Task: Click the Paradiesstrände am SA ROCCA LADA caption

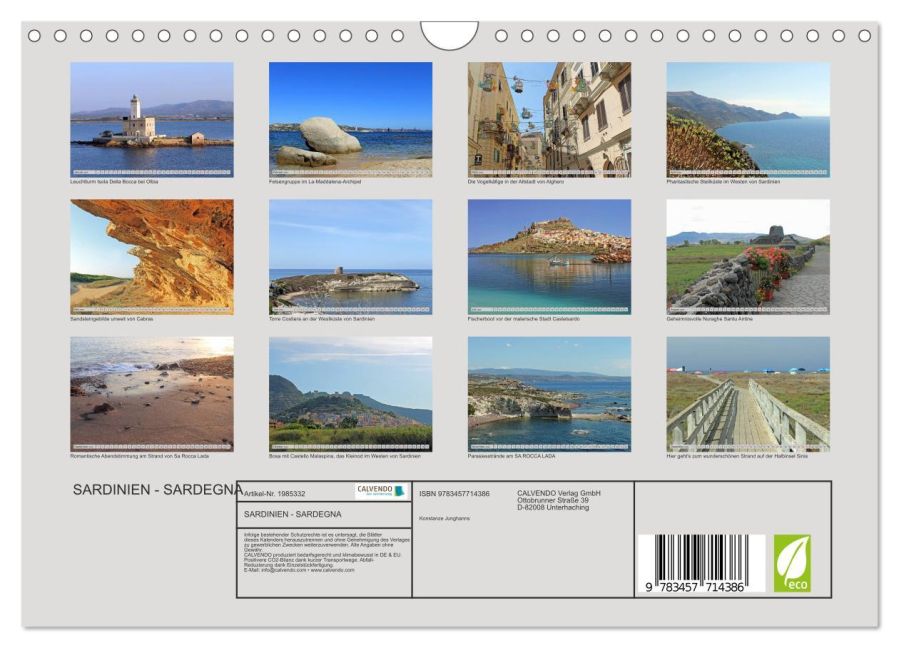Action: pyautogui.click(x=511, y=456)
